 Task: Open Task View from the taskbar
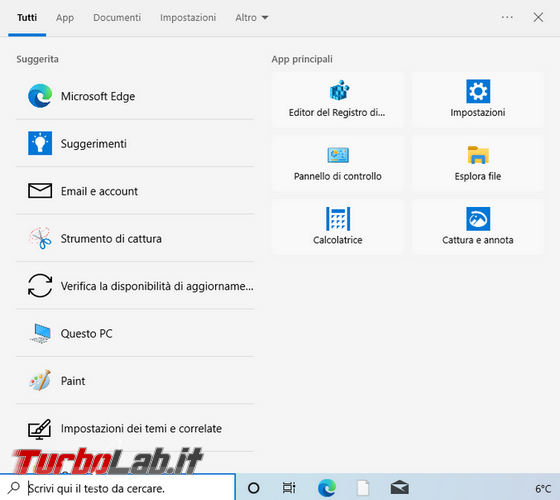(289, 488)
